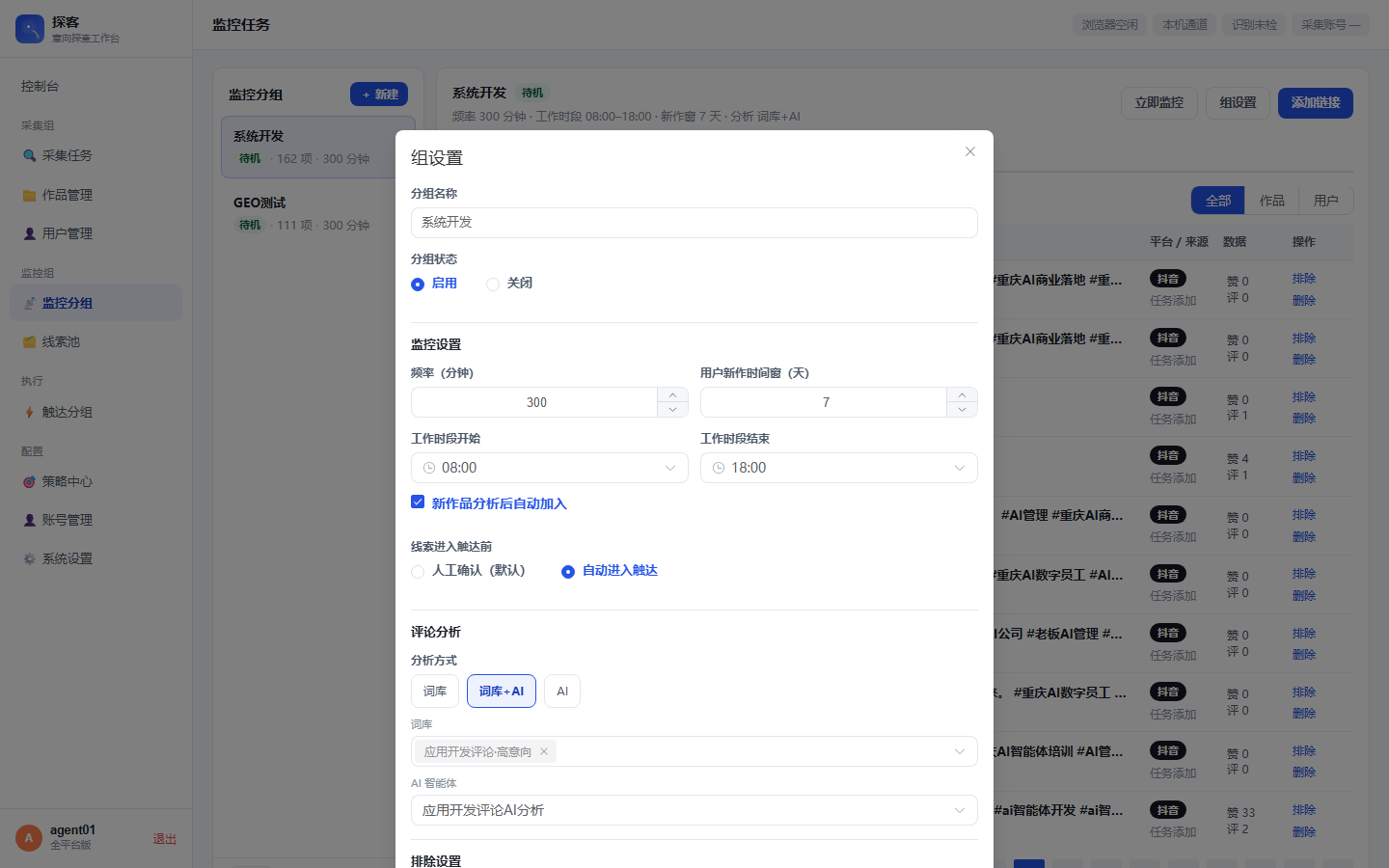
Task: Click the 策略中心 target icon
Action: pos(29,481)
